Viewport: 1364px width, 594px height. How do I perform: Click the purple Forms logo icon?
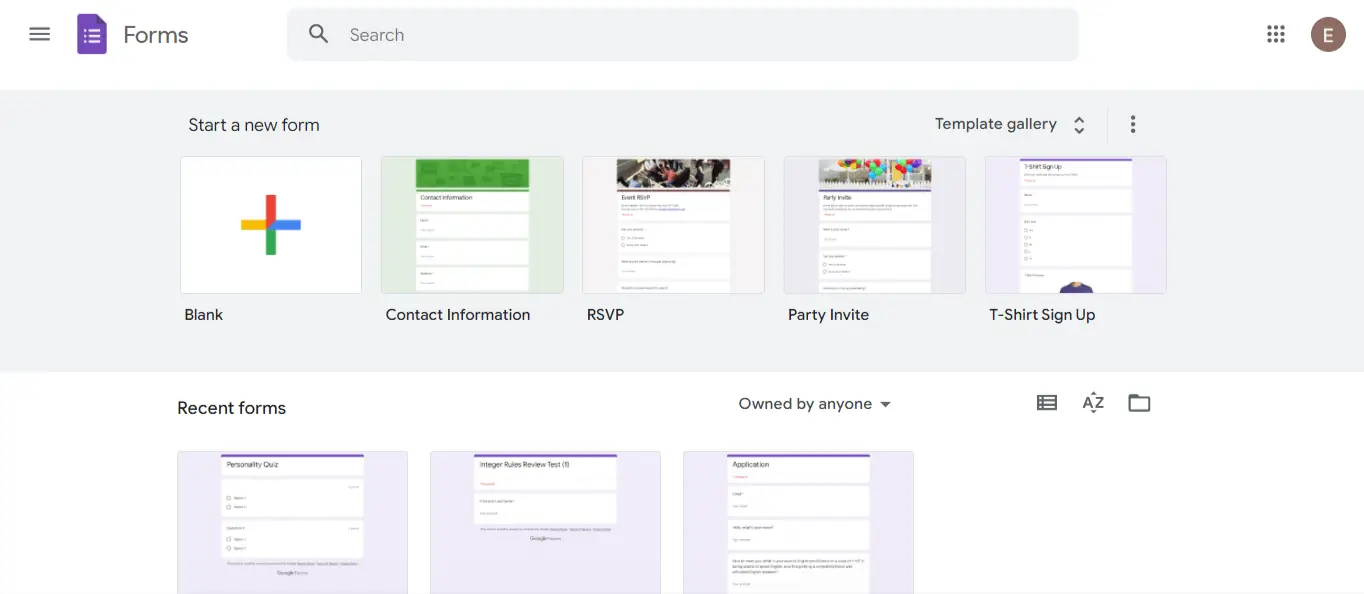[92, 35]
